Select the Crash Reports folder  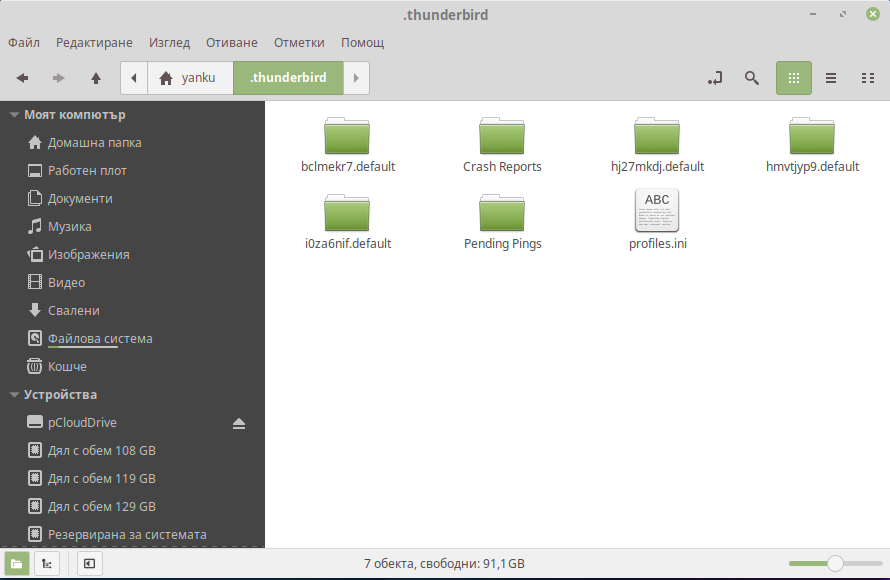[x=502, y=145]
